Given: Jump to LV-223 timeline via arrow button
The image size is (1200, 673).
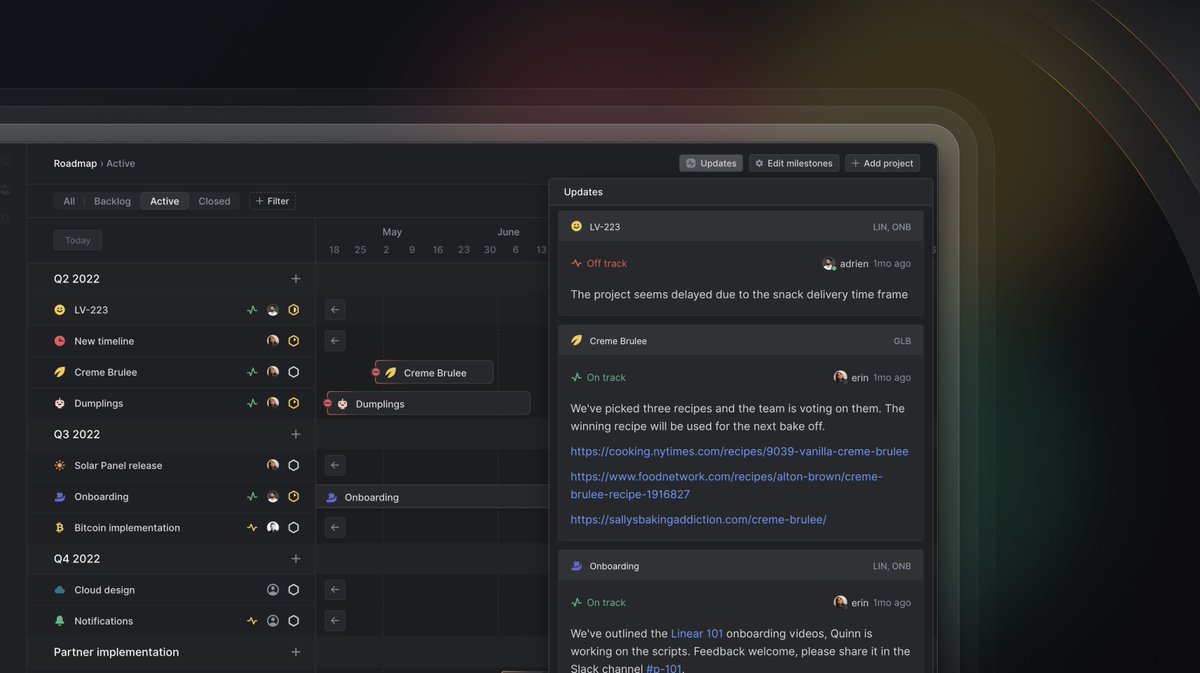Looking at the screenshot, I should 335,310.
